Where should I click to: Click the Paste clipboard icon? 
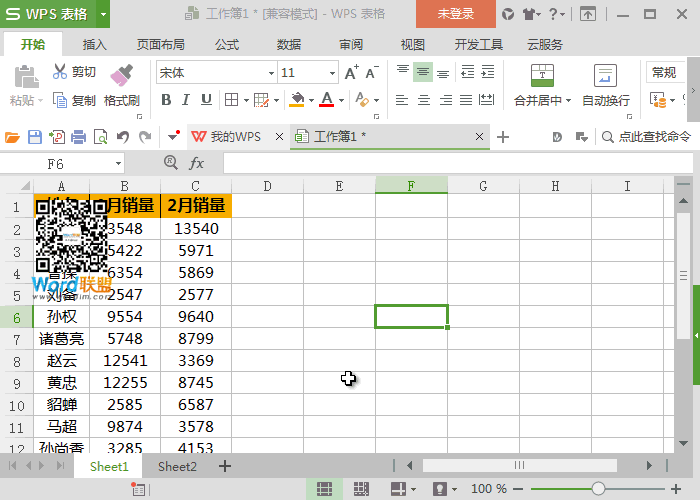(26, 77)
